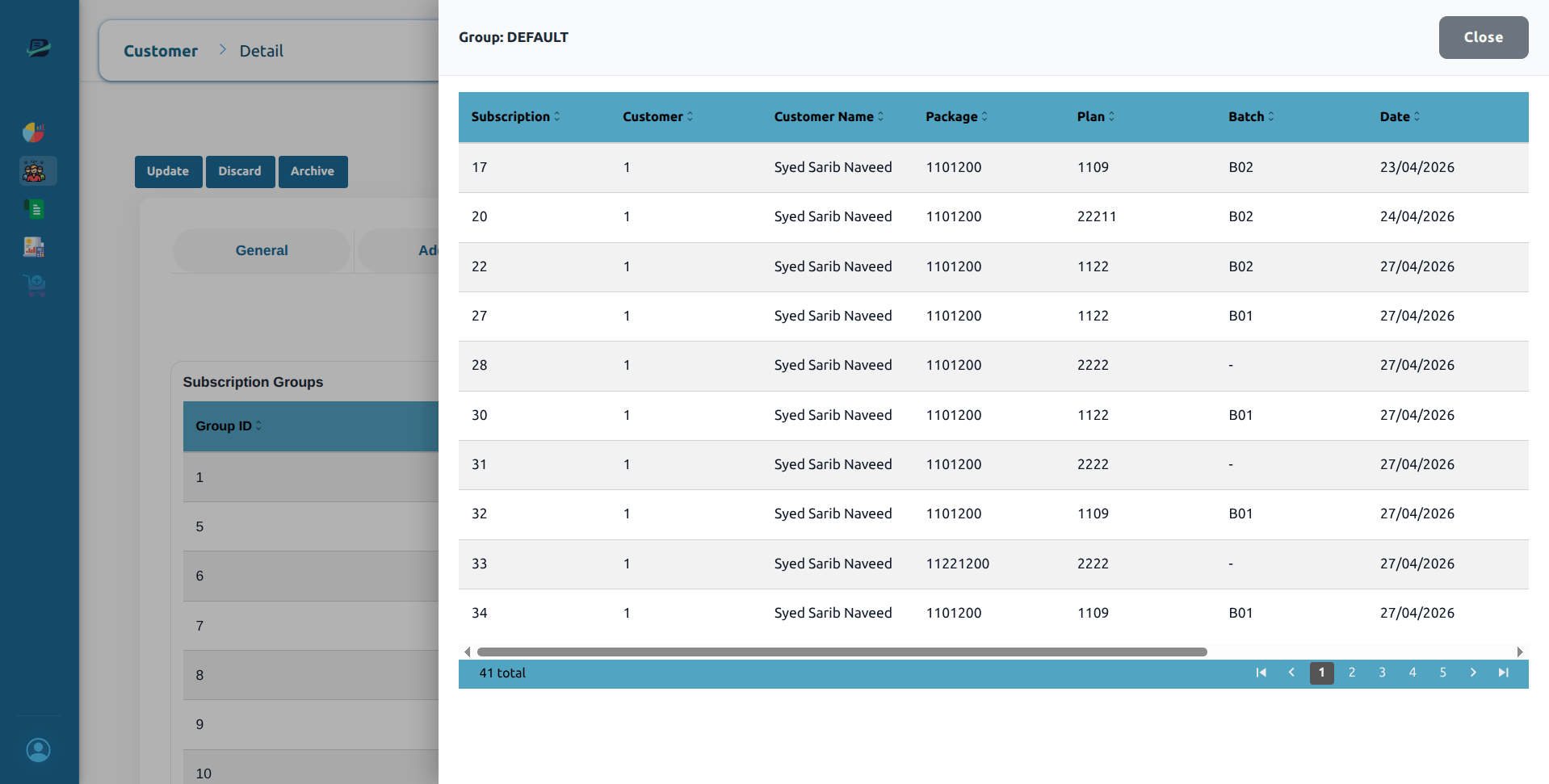Sort by Date column
The image size is (1549, 784).
1400,117
